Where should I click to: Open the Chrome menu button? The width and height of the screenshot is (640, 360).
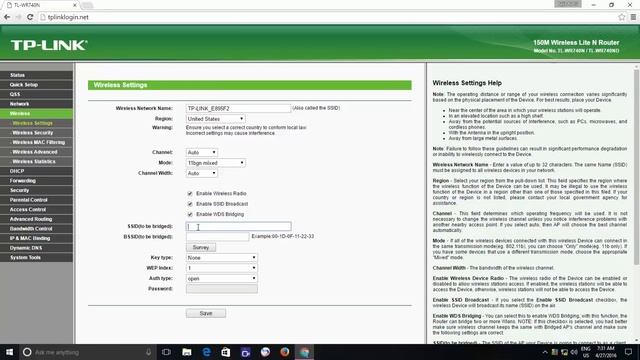[x=633, y=17]
